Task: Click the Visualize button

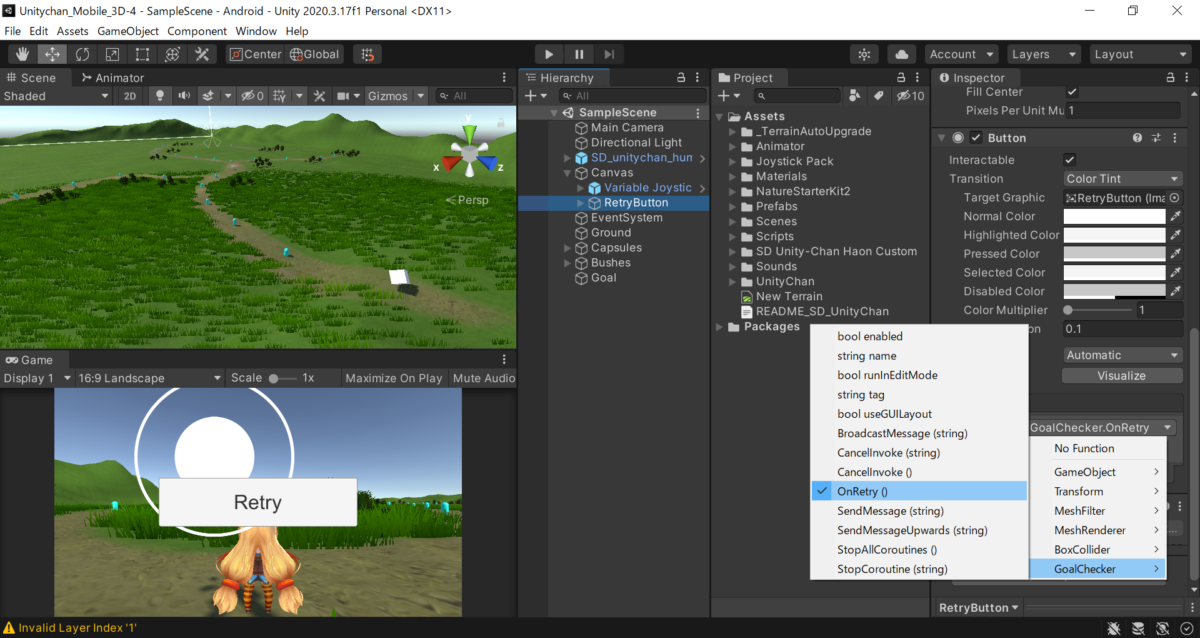Action: 1121,376
